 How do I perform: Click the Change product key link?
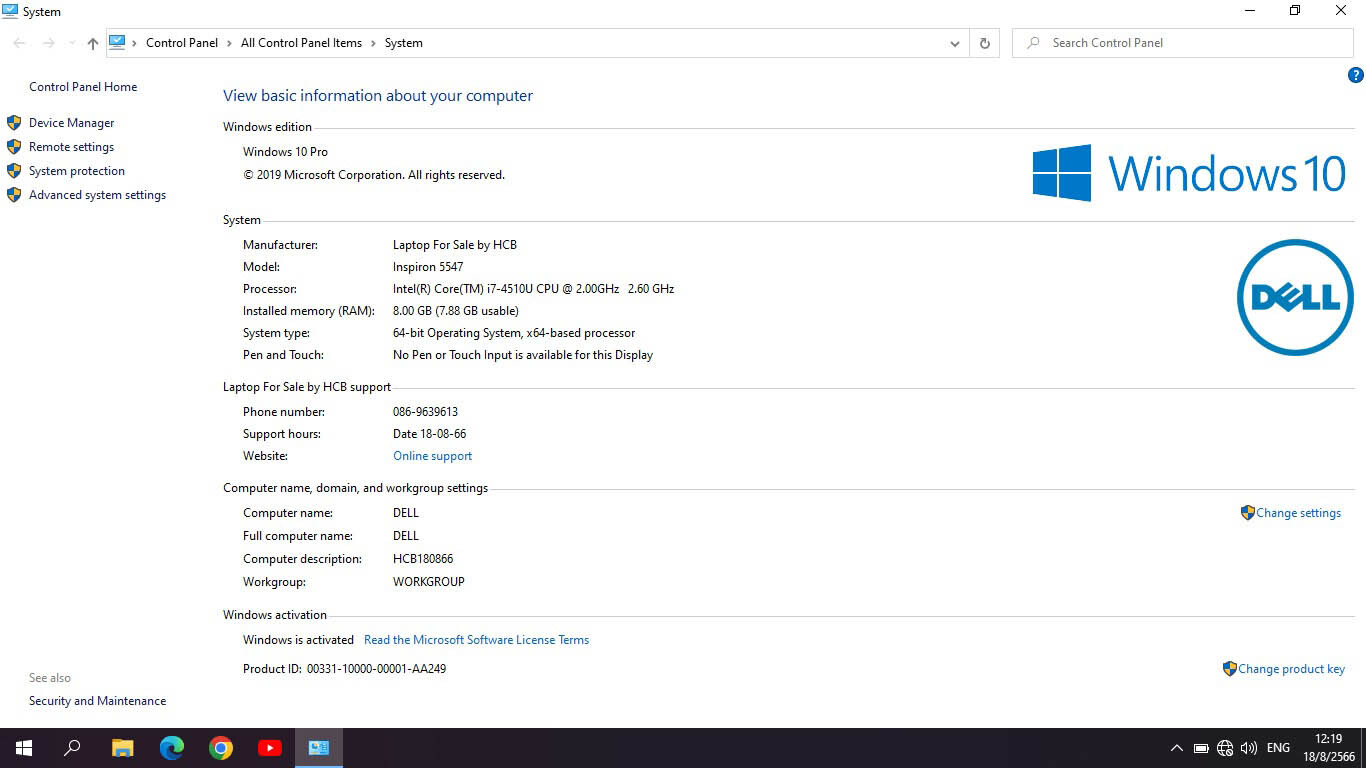click(1291, 669)
